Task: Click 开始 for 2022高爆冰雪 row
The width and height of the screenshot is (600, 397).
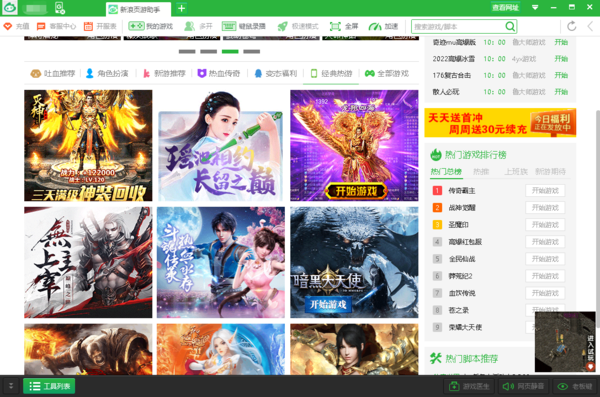Action: point(561,59)
